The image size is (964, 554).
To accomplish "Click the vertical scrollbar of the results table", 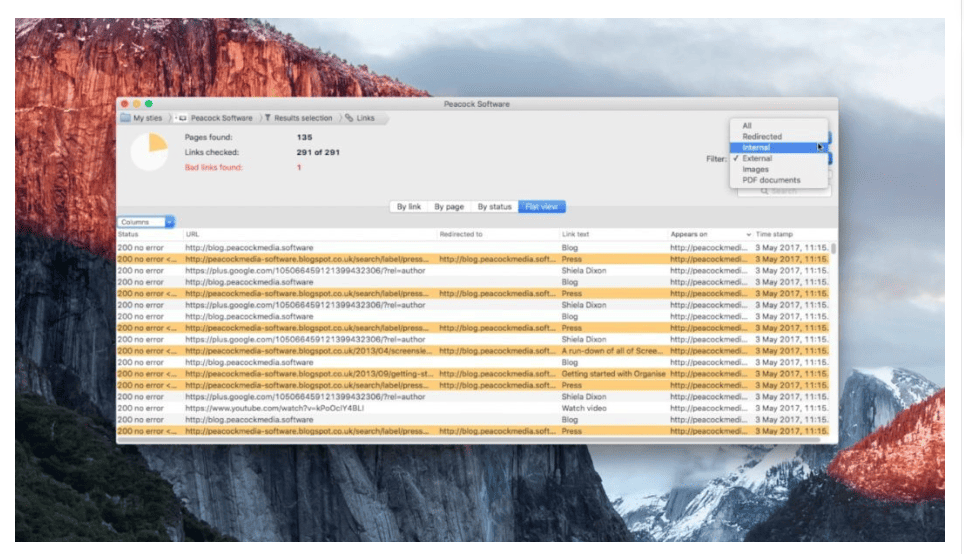I will pos(834,248).
